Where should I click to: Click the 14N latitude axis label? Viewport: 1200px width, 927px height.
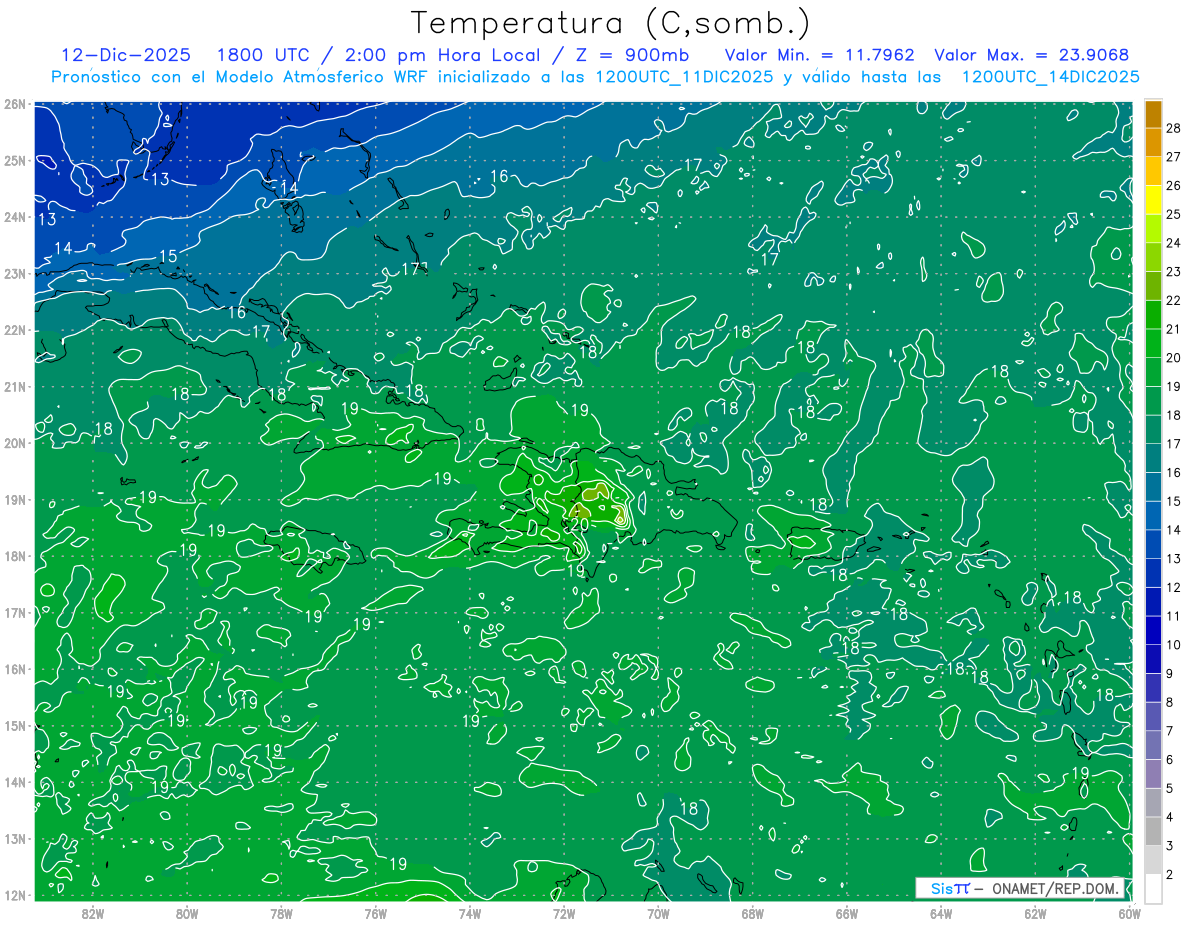coord(14,782)
